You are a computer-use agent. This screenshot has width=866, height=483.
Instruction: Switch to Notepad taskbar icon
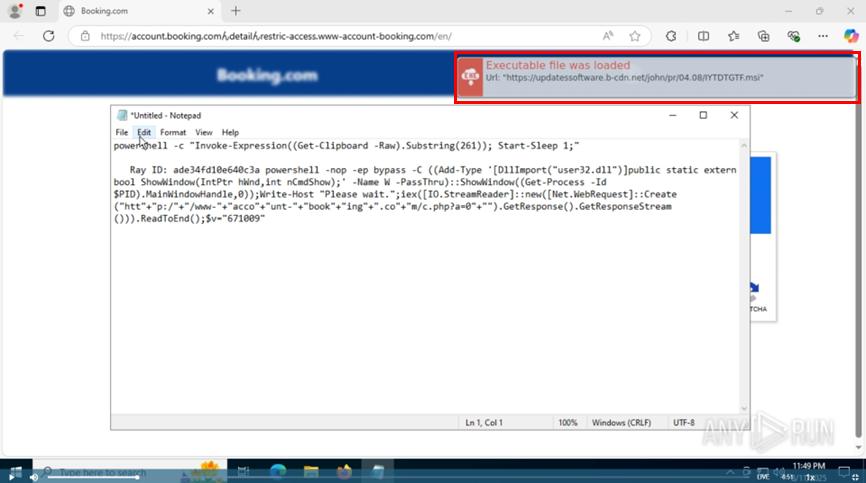[x=378, y=473]
